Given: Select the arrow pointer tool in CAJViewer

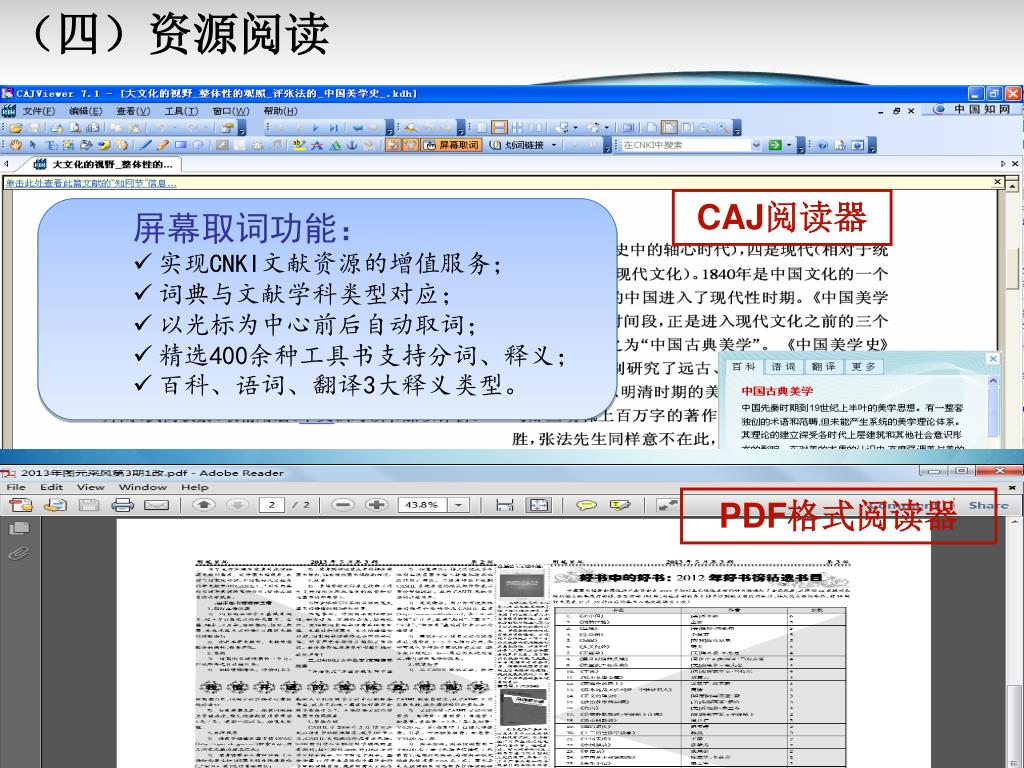Looking at the screenshot, I should click(x=33, y=145).
